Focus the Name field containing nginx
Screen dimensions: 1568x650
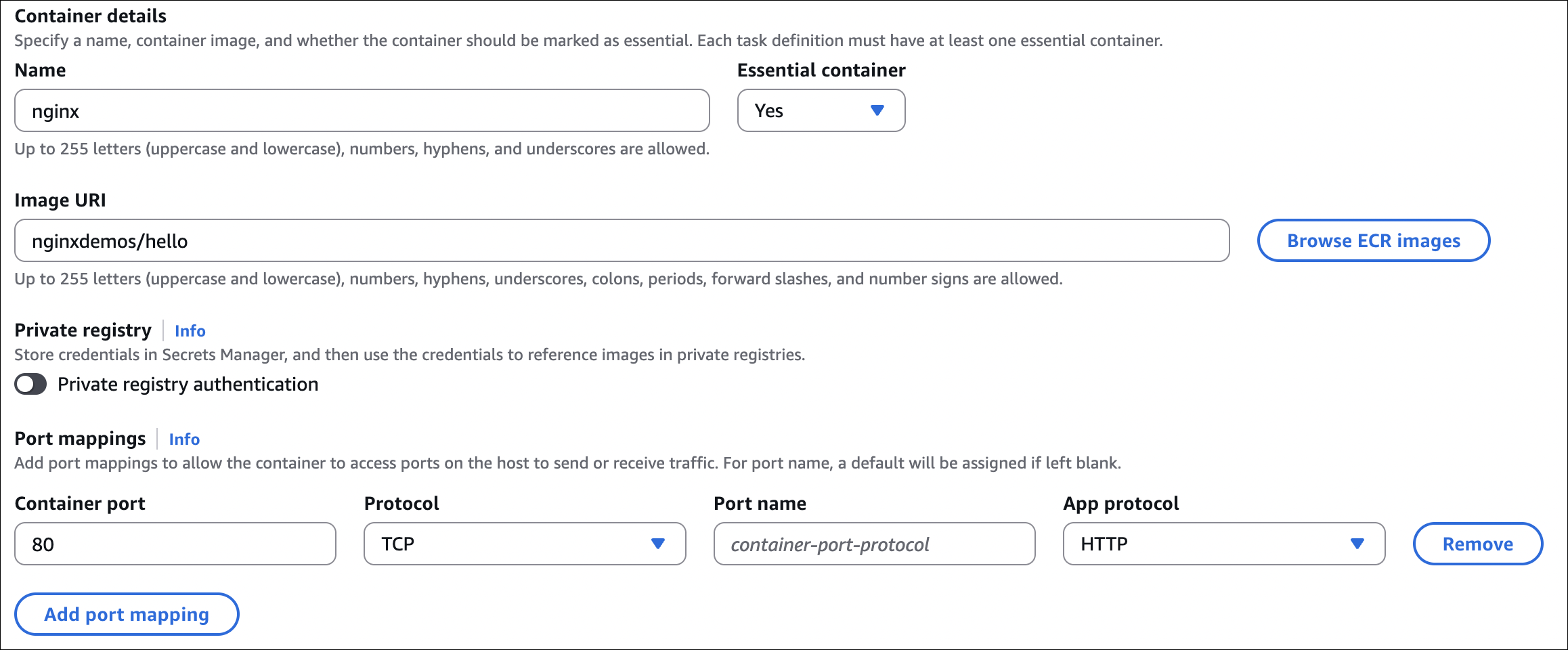(362, 110)
